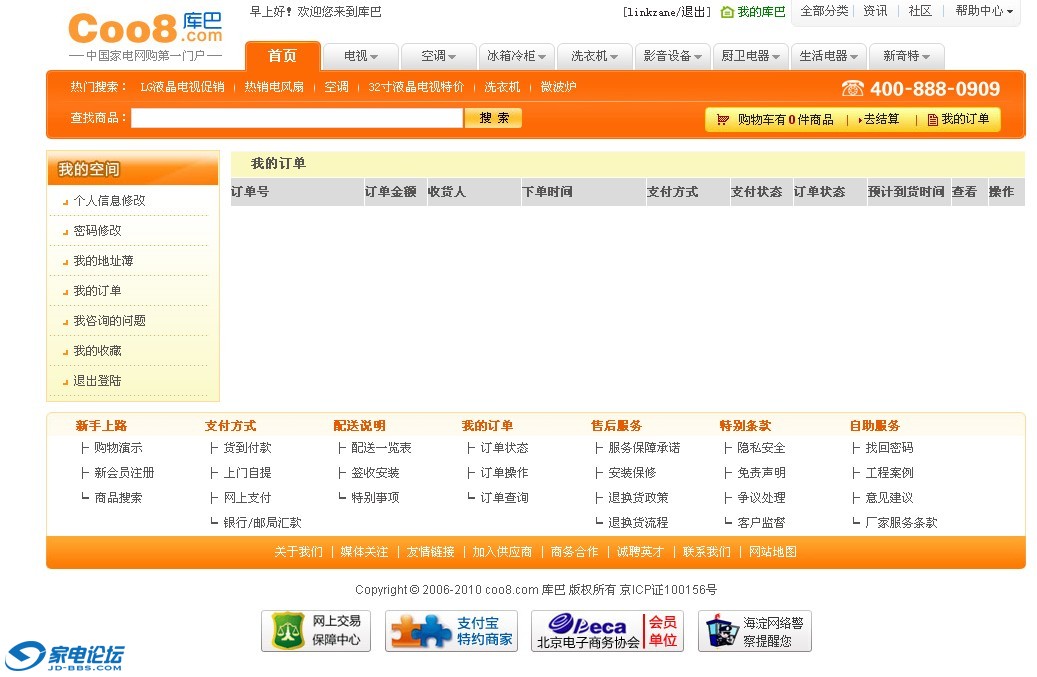The width and height of the screenshot is (1037, 677).
Task: Click the 退出登陆 sidebar item
Action: [97, 381]
